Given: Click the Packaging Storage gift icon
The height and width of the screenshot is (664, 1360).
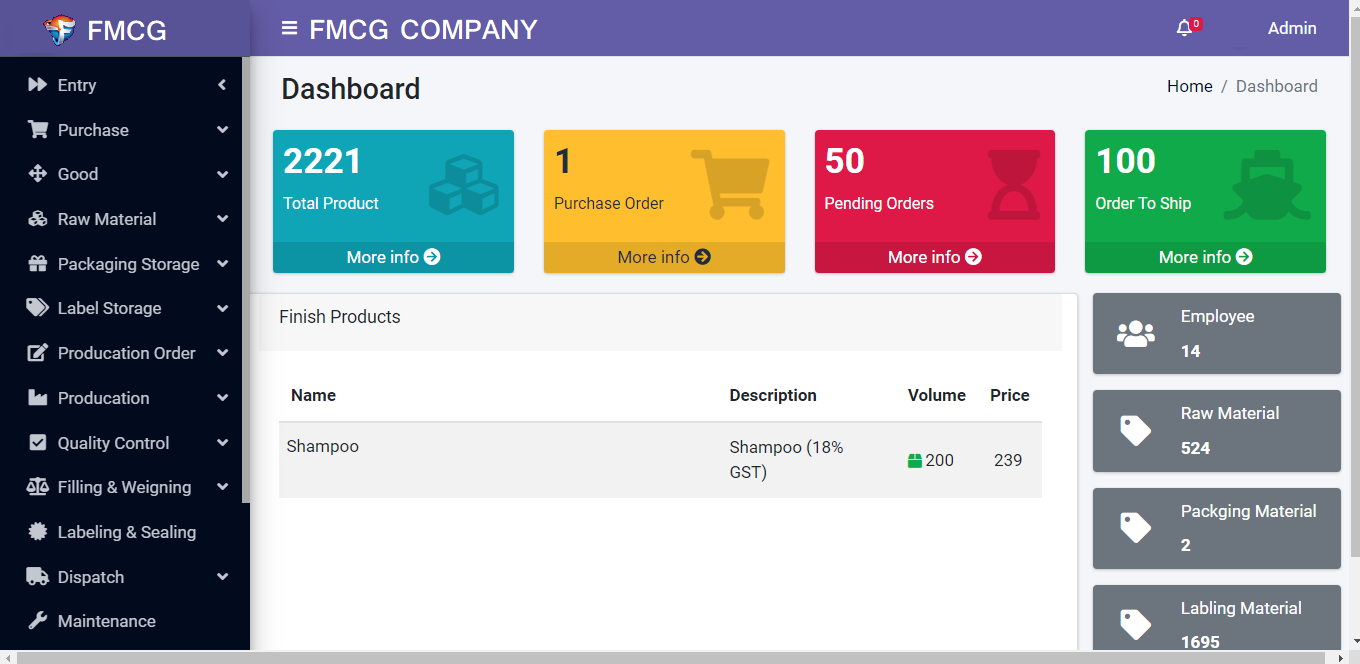Looking at the screenshot, I should 38,264.
